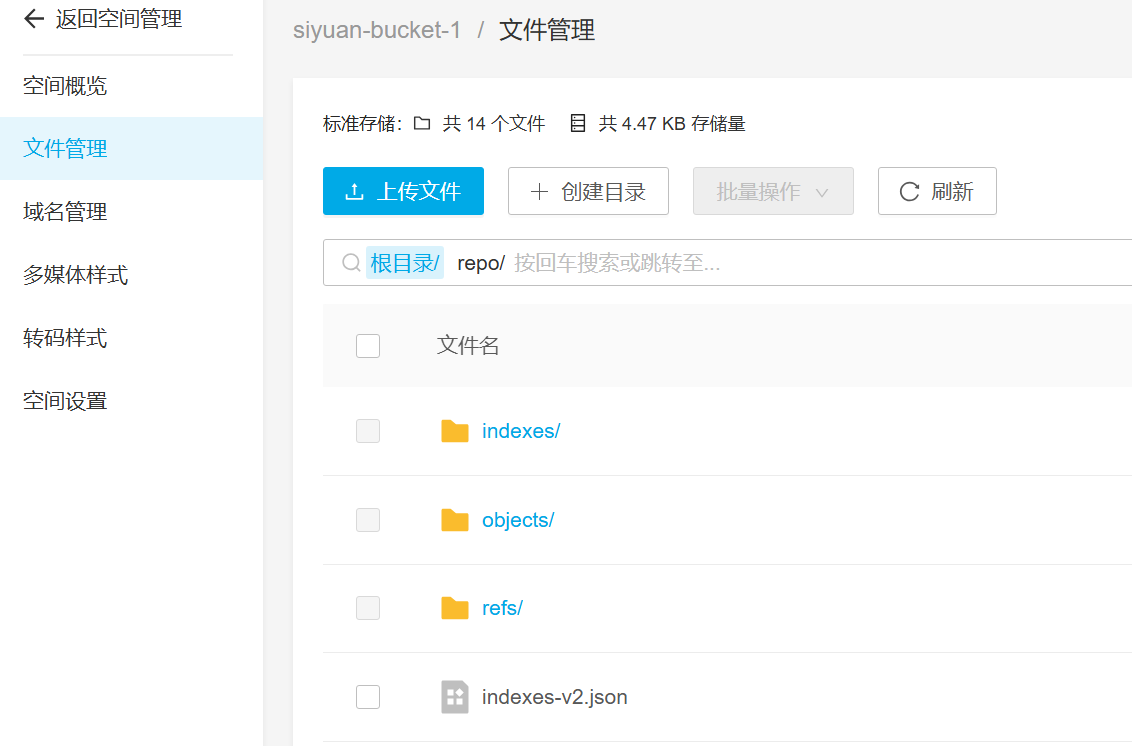Click the indexes-v2.json file name
Image resolution: width=1132 pixels, height=746 pixels.
click(x=554, y=697)
